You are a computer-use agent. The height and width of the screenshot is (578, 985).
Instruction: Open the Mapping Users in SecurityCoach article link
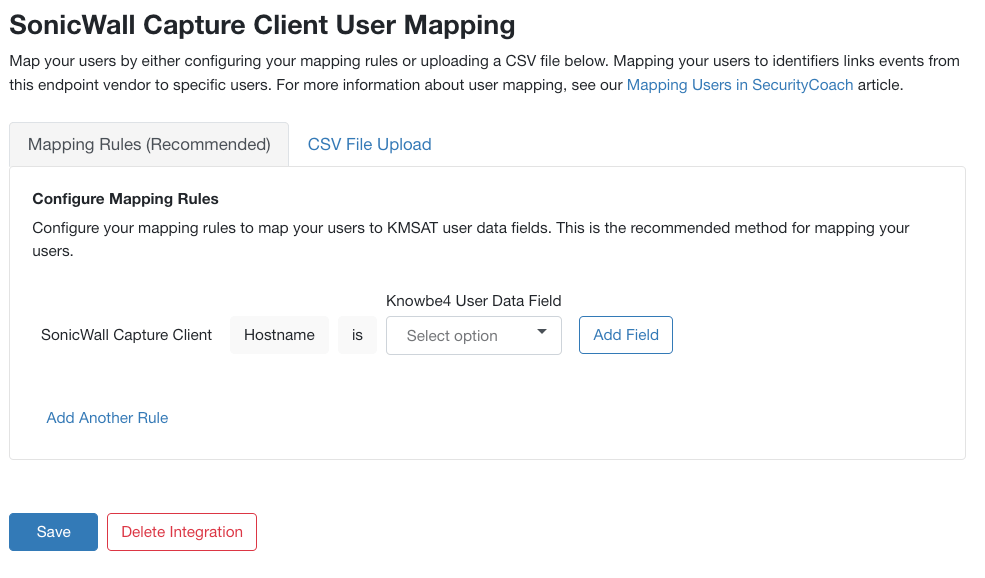click(x=739, y=85)
